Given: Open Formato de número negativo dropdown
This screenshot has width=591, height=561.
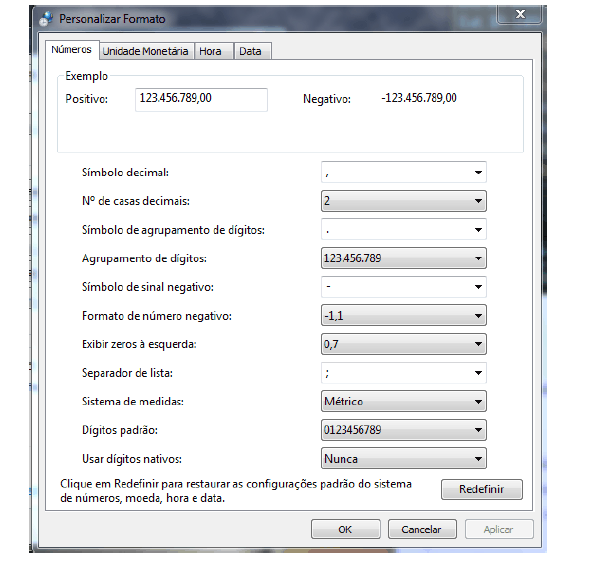Looking at the screenshot, I should coord(404,316).
